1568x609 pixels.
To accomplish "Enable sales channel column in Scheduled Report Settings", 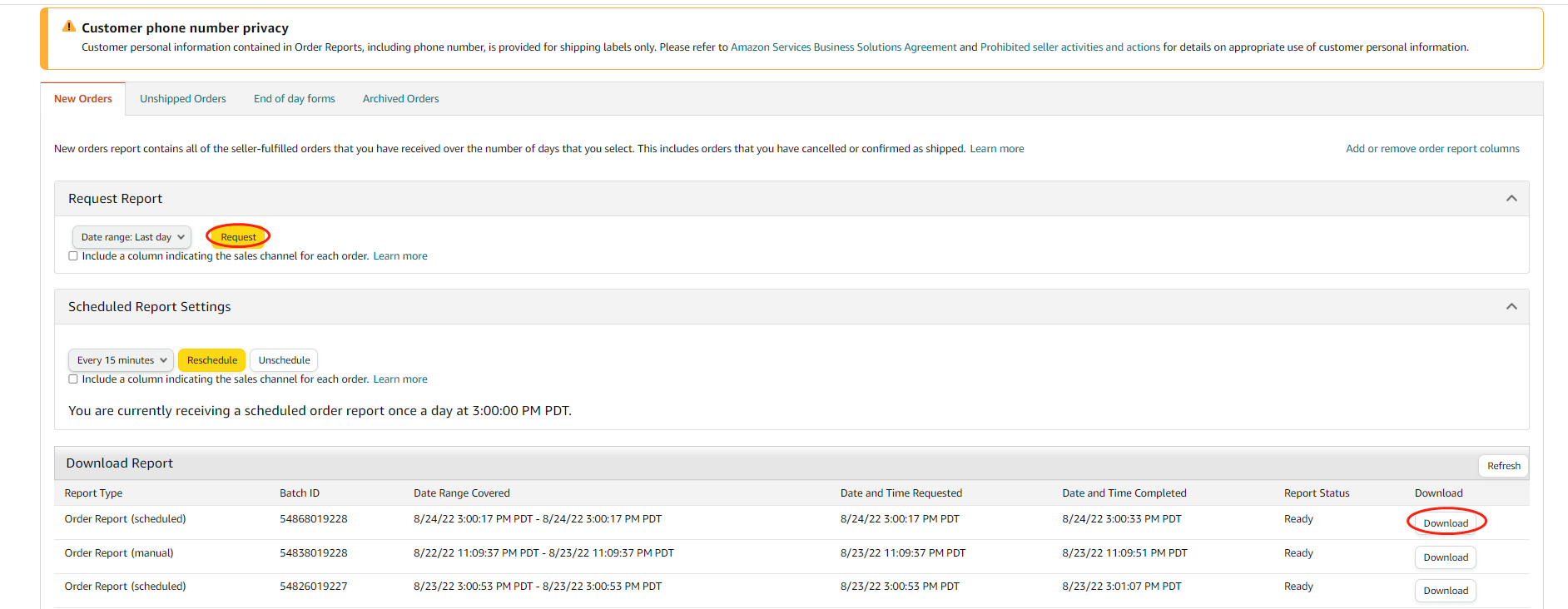I will 73,379.
